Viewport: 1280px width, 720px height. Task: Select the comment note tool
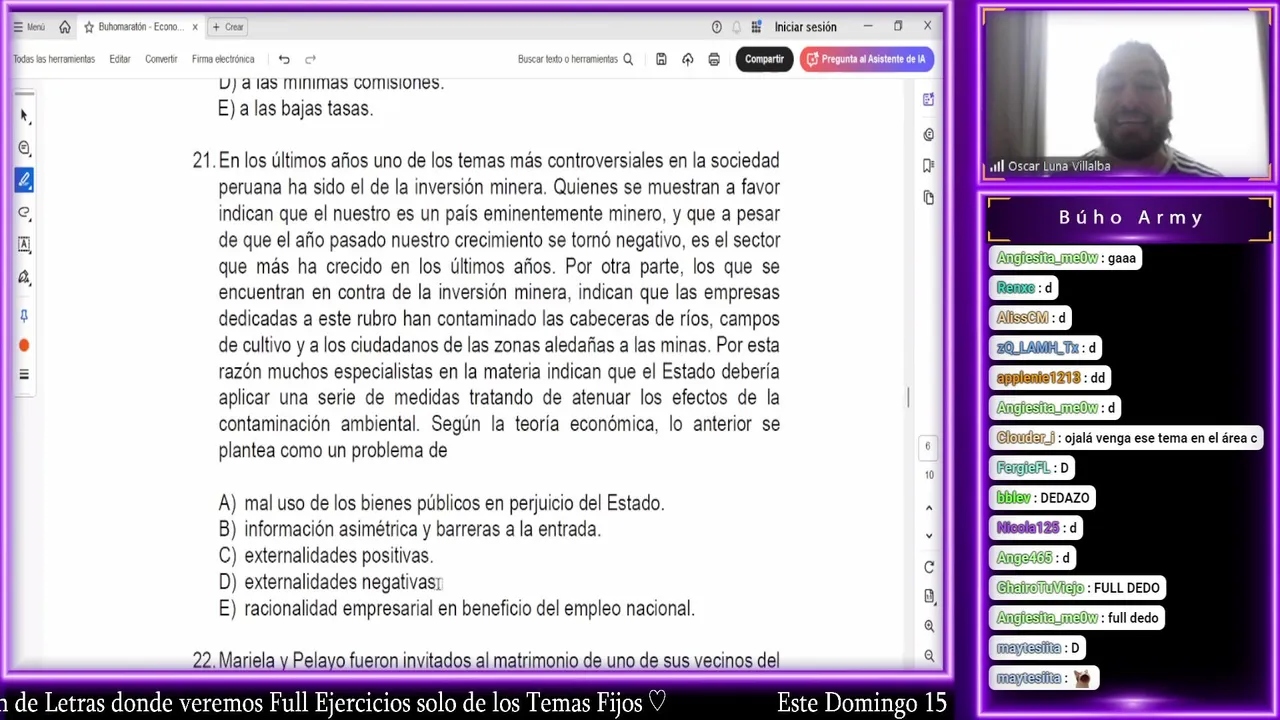(24, 148)
